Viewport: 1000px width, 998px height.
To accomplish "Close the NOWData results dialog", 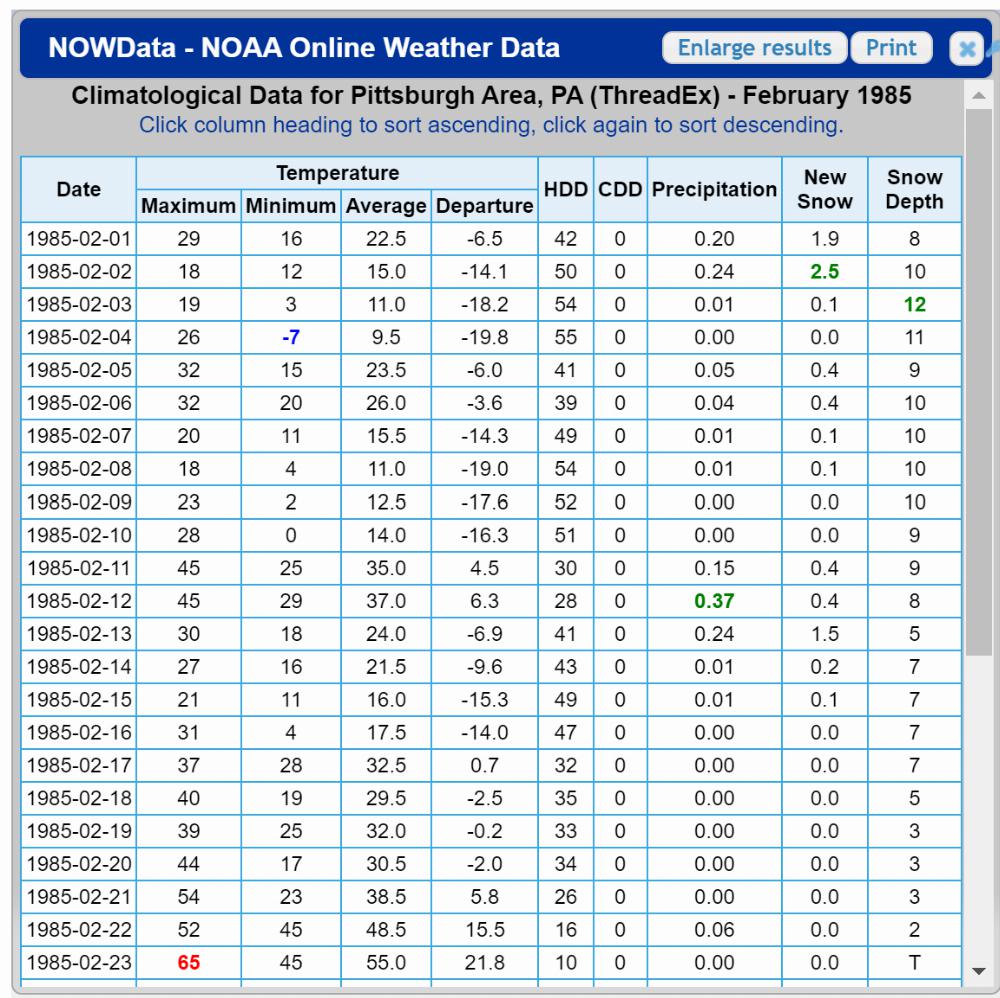I will coord(966,48).
